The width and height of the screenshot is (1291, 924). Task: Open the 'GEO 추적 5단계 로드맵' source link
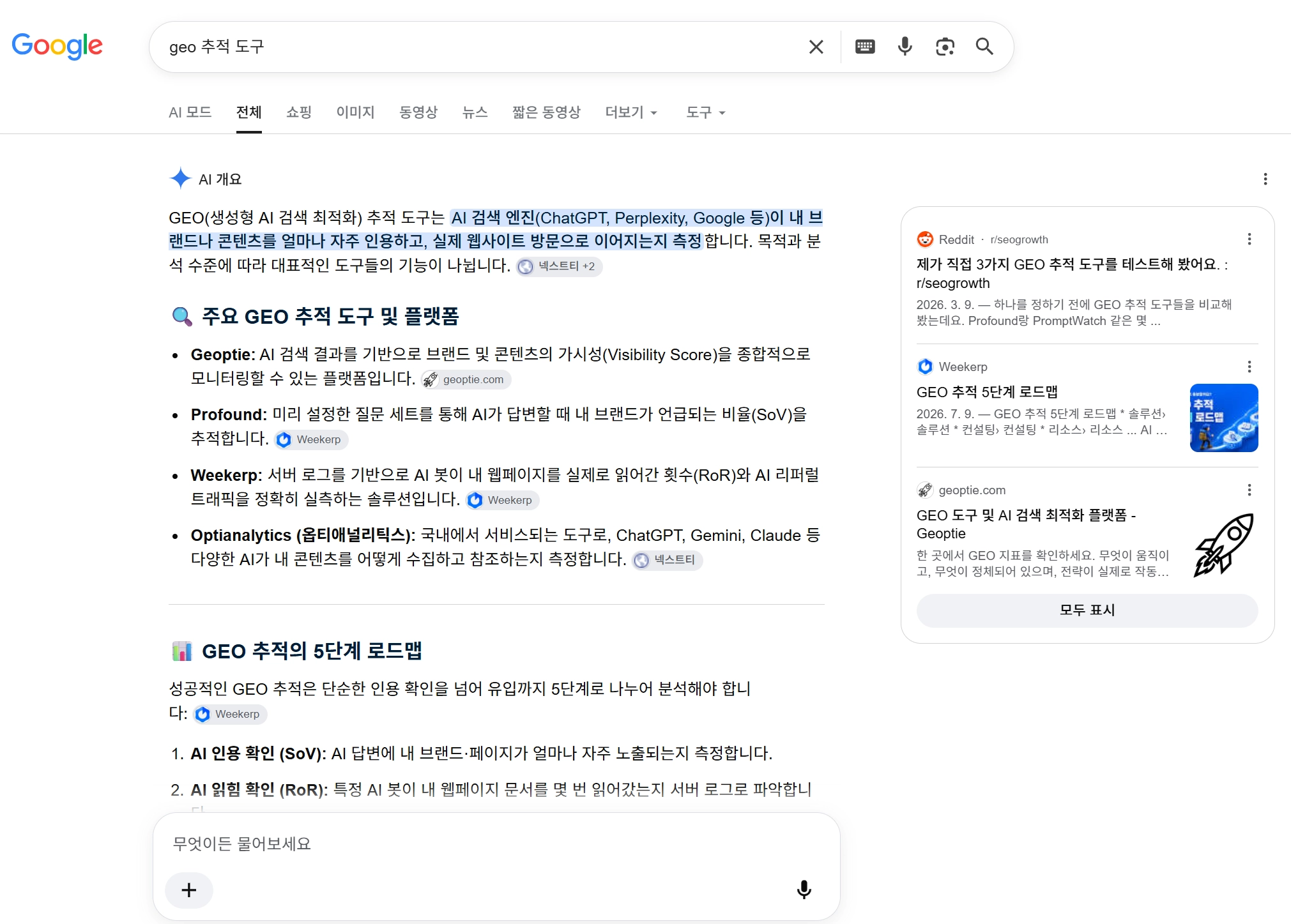click(x=987, y=391)
